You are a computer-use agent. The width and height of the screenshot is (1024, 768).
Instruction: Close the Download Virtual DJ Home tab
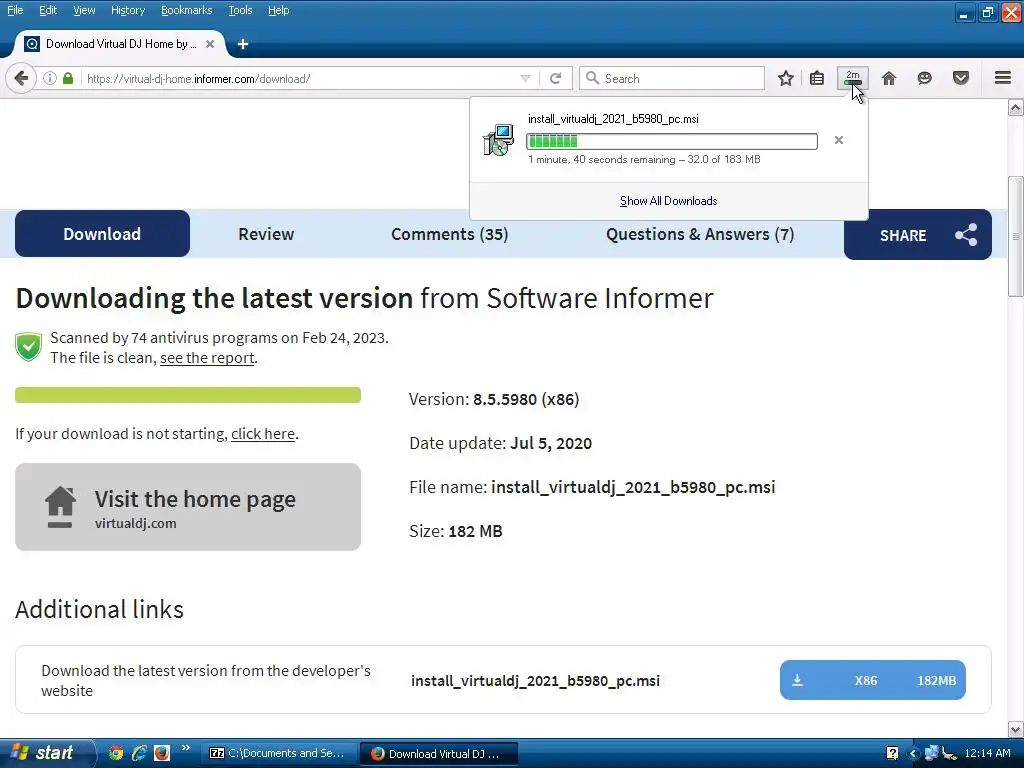(210, 44)
